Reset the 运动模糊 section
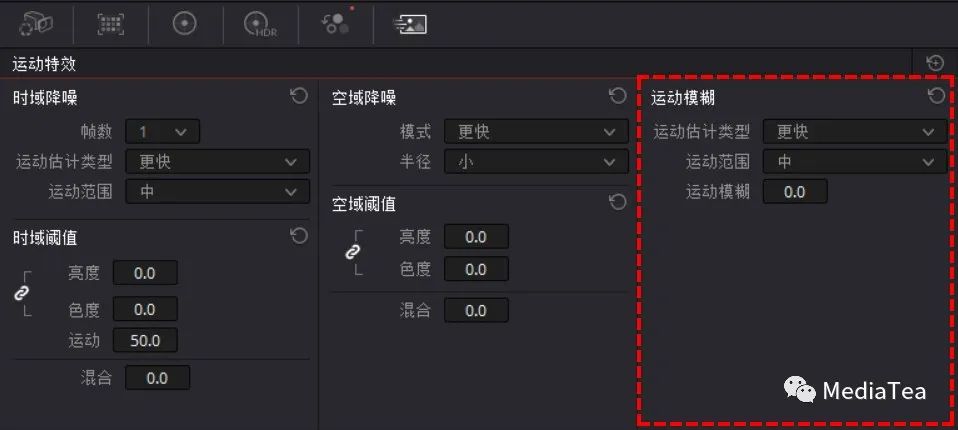 click(x=936, y=96)
